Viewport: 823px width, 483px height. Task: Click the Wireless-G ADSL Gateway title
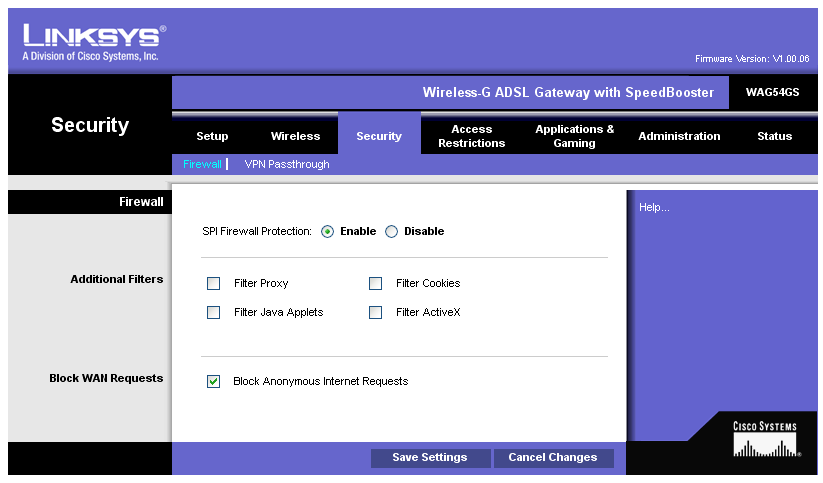[568, 92]
